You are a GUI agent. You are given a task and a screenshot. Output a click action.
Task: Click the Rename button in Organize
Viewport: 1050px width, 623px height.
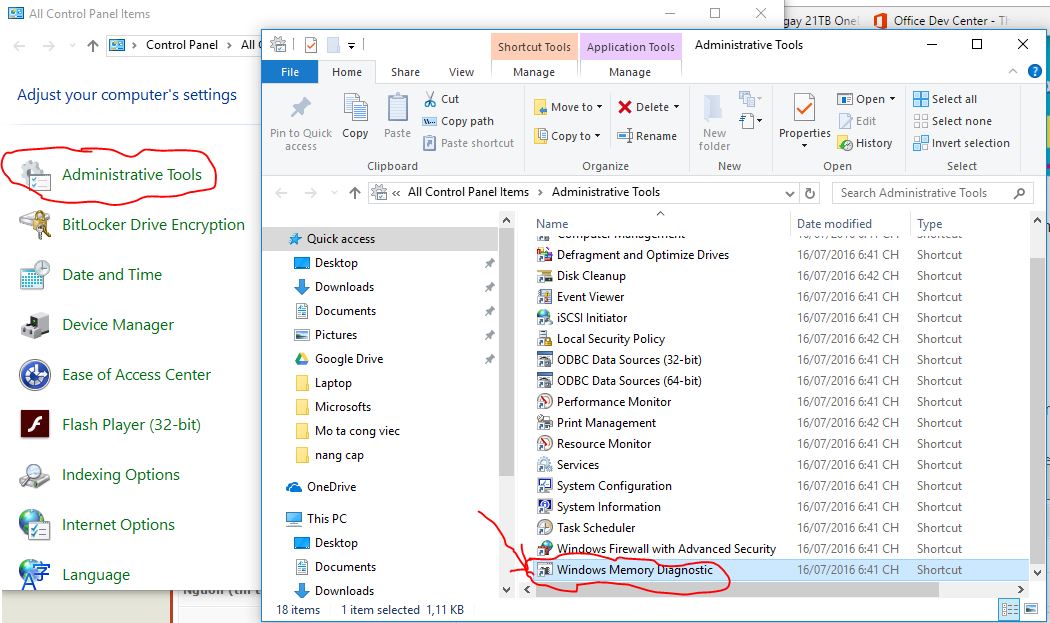click(x=647, y=136)
